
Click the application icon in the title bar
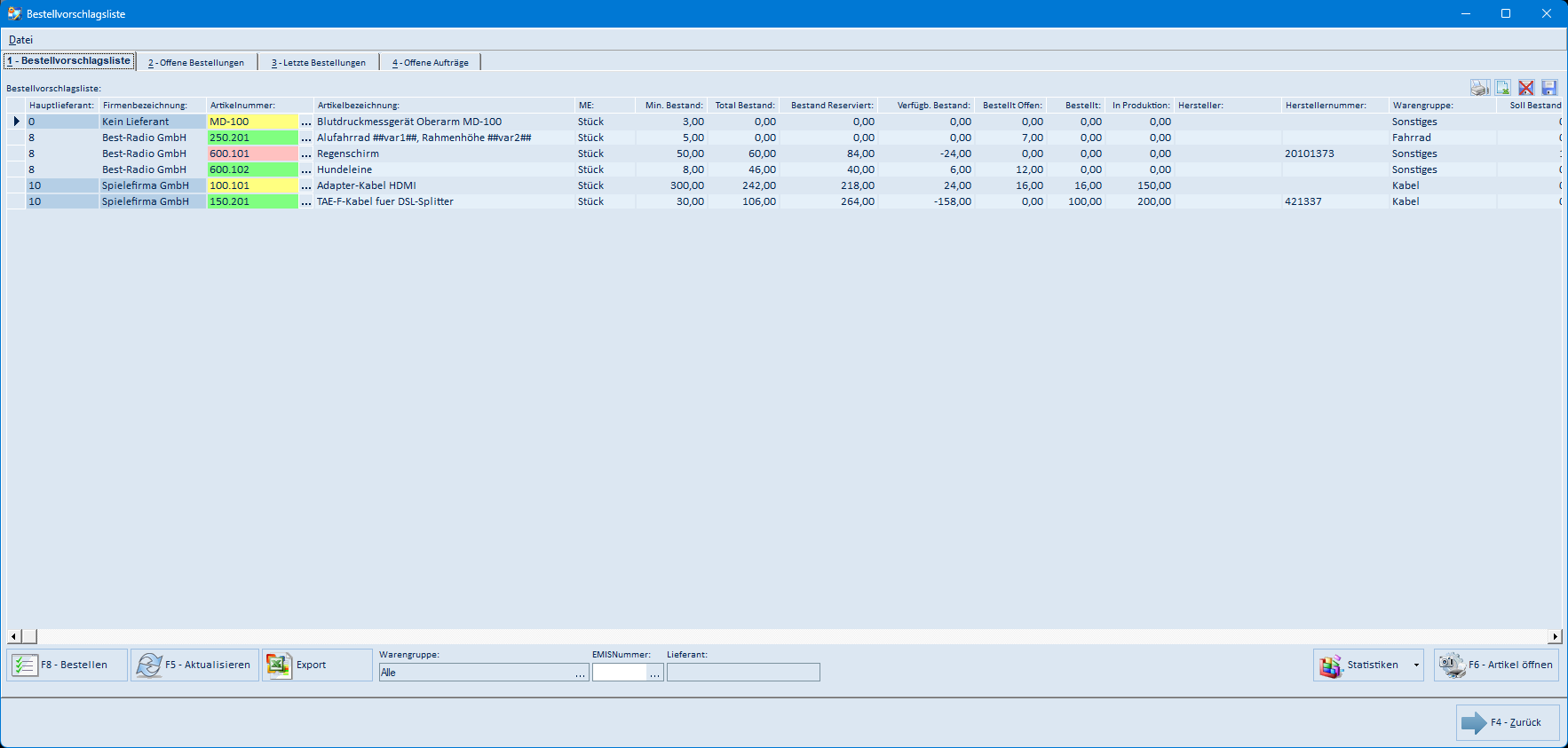[14, 13]
